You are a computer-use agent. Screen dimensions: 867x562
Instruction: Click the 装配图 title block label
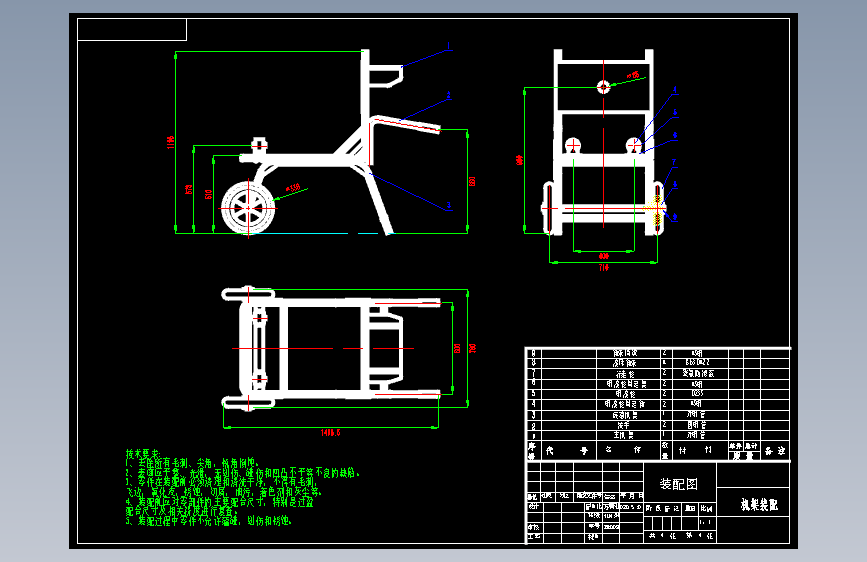point(678,485)
